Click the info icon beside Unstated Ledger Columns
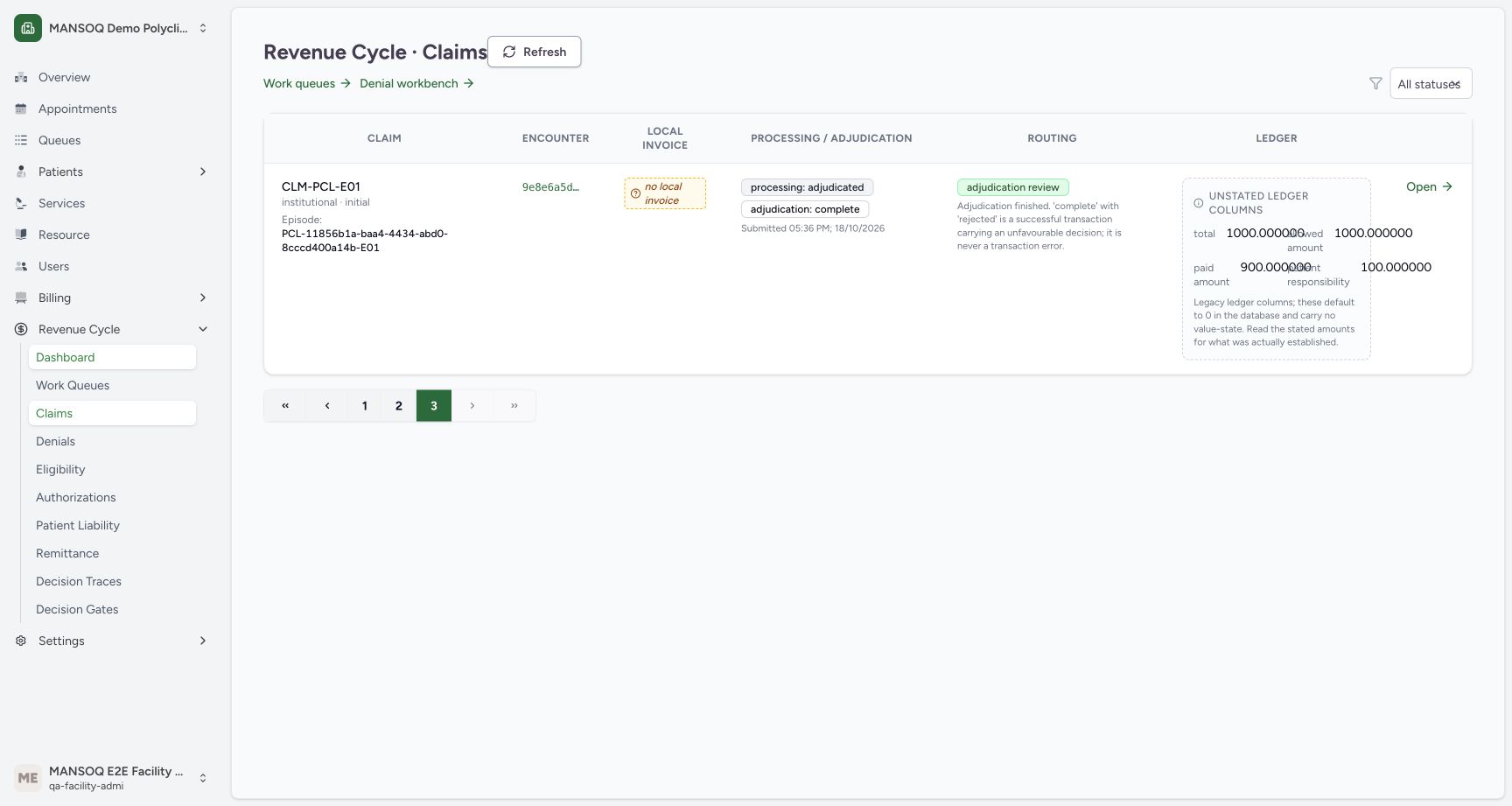 pyautogui.click(x=1199, y=203)
